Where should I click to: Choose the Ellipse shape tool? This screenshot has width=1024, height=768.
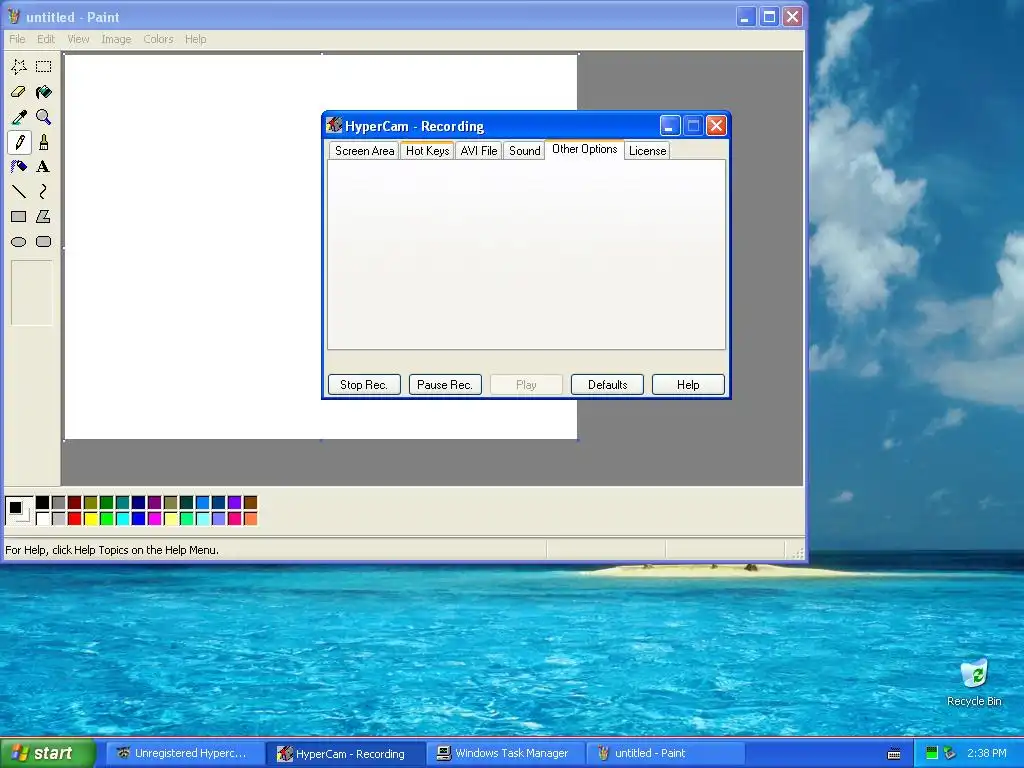click(19, 242)
